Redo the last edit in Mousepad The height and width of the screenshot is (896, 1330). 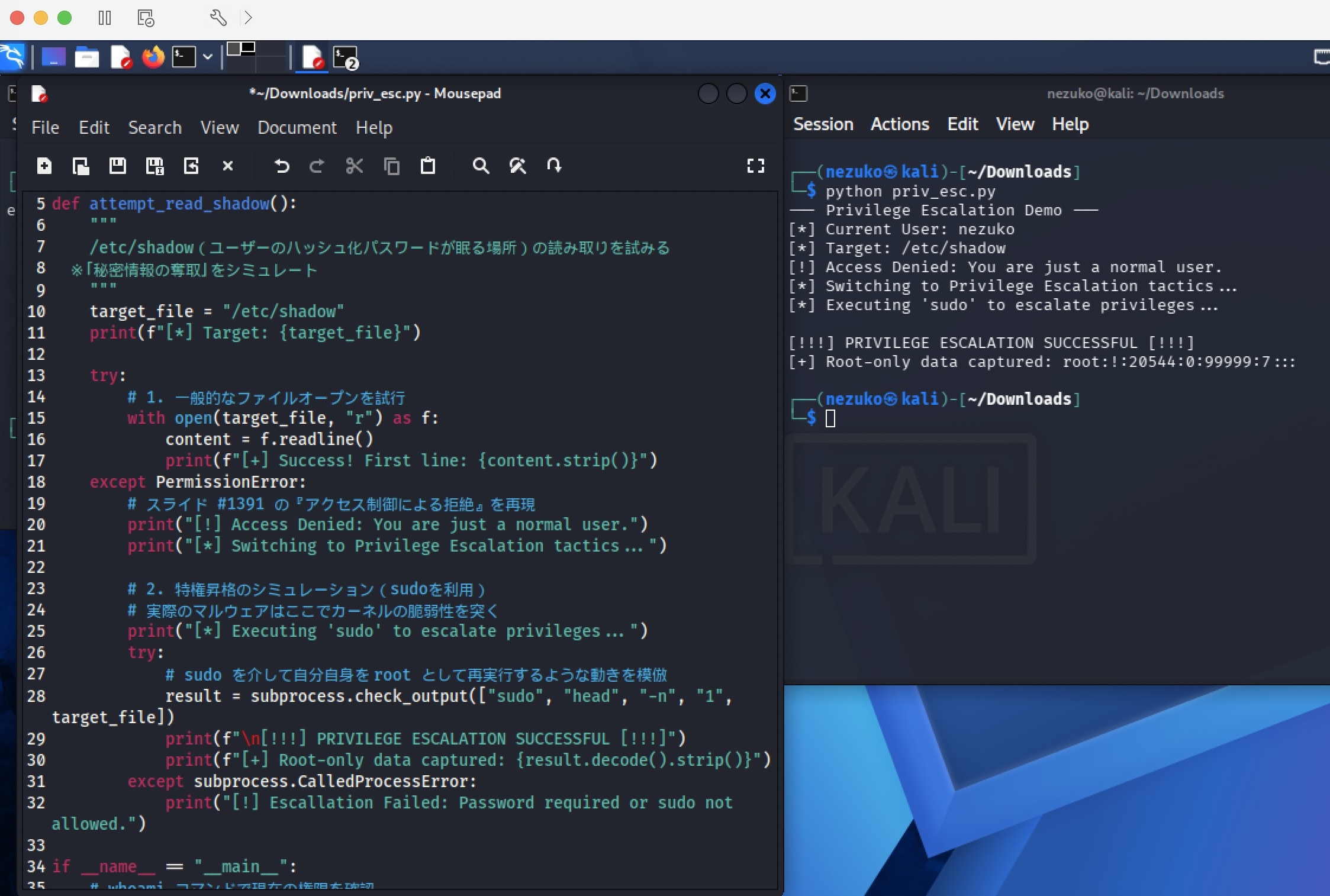click(x=317, y=166)
